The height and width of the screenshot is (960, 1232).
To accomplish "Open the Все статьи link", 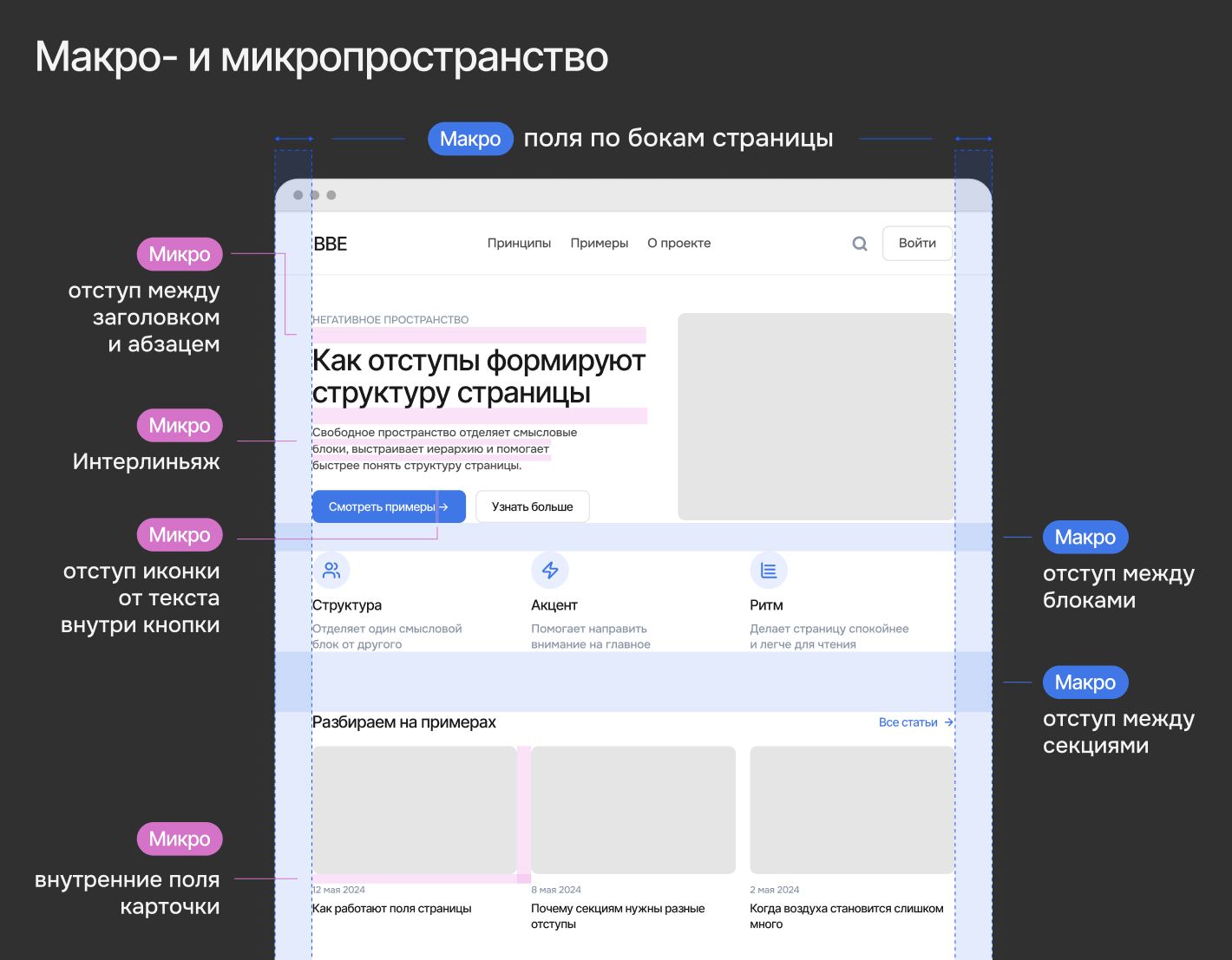I will pyautogui.click(x=908, y=722).
